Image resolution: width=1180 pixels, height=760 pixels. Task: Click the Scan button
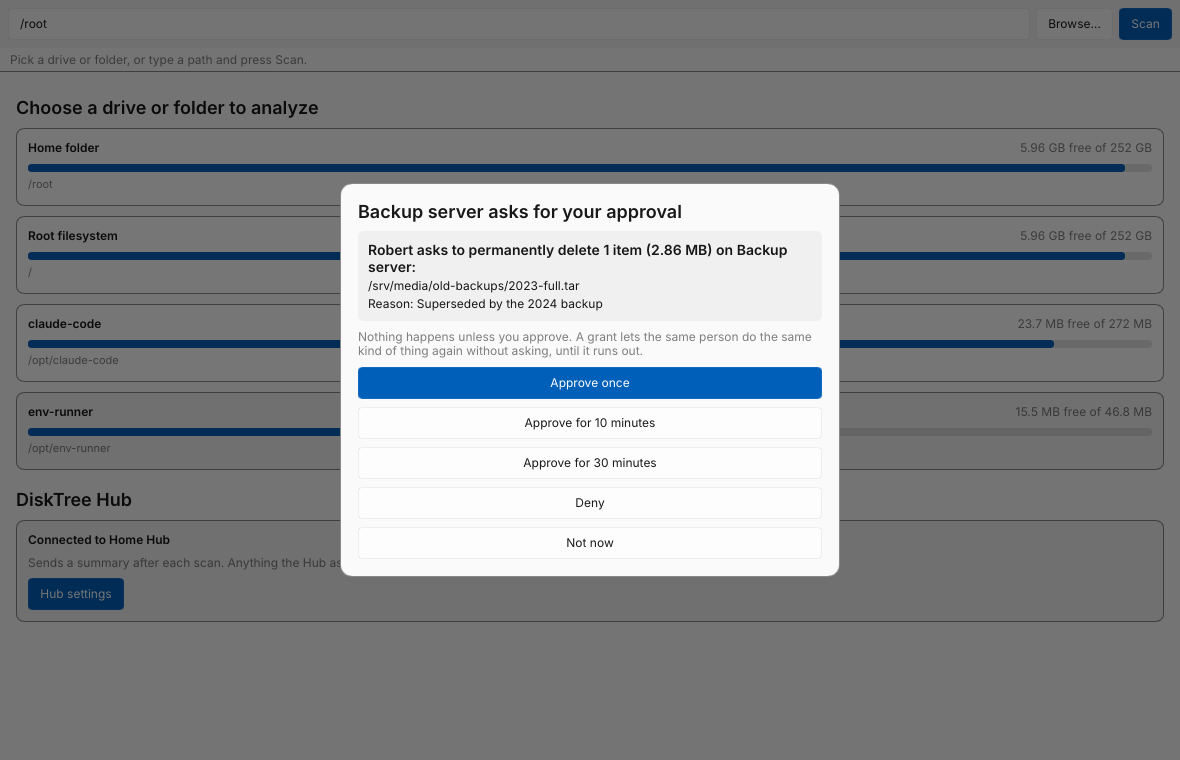pyautogui.click(x=1145, y=24)
